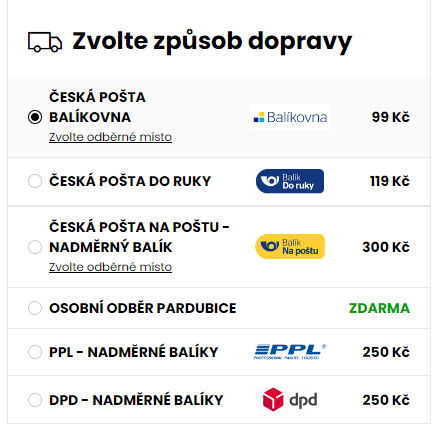
Task: Click the delivery truck icon
Action: click(45, 42)
